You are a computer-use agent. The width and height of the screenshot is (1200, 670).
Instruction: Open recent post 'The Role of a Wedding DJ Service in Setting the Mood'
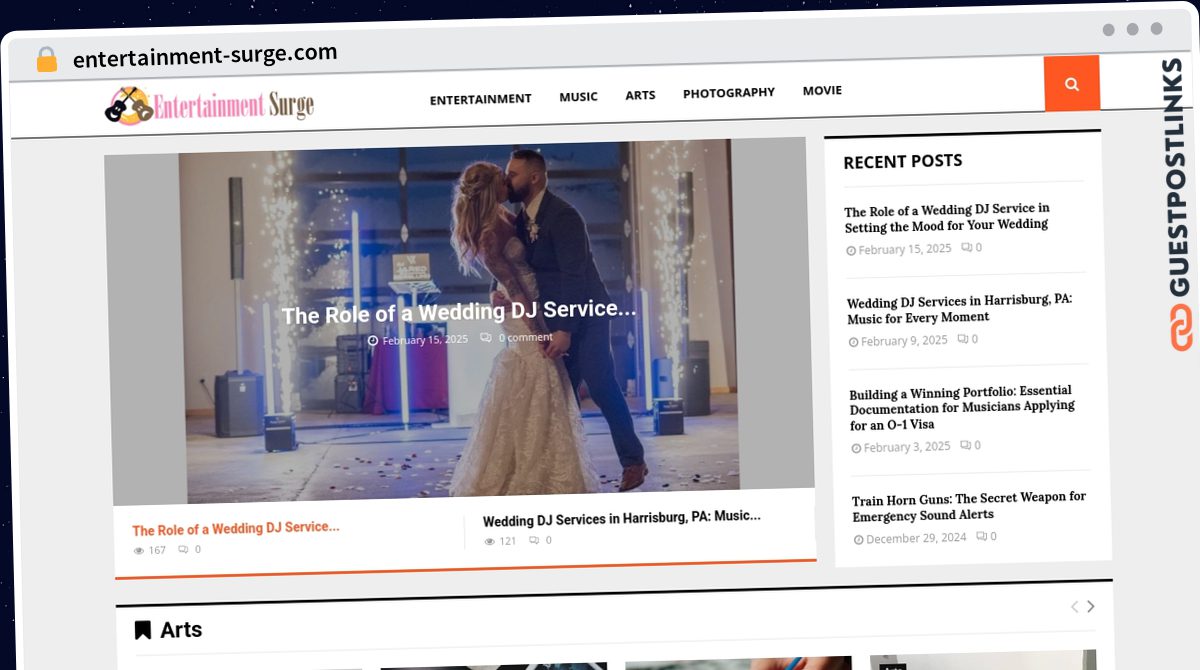pos(947,217)
